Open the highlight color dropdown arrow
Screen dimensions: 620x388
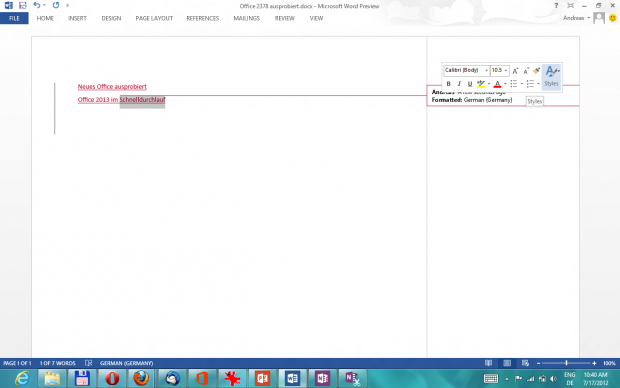[489, 84]
